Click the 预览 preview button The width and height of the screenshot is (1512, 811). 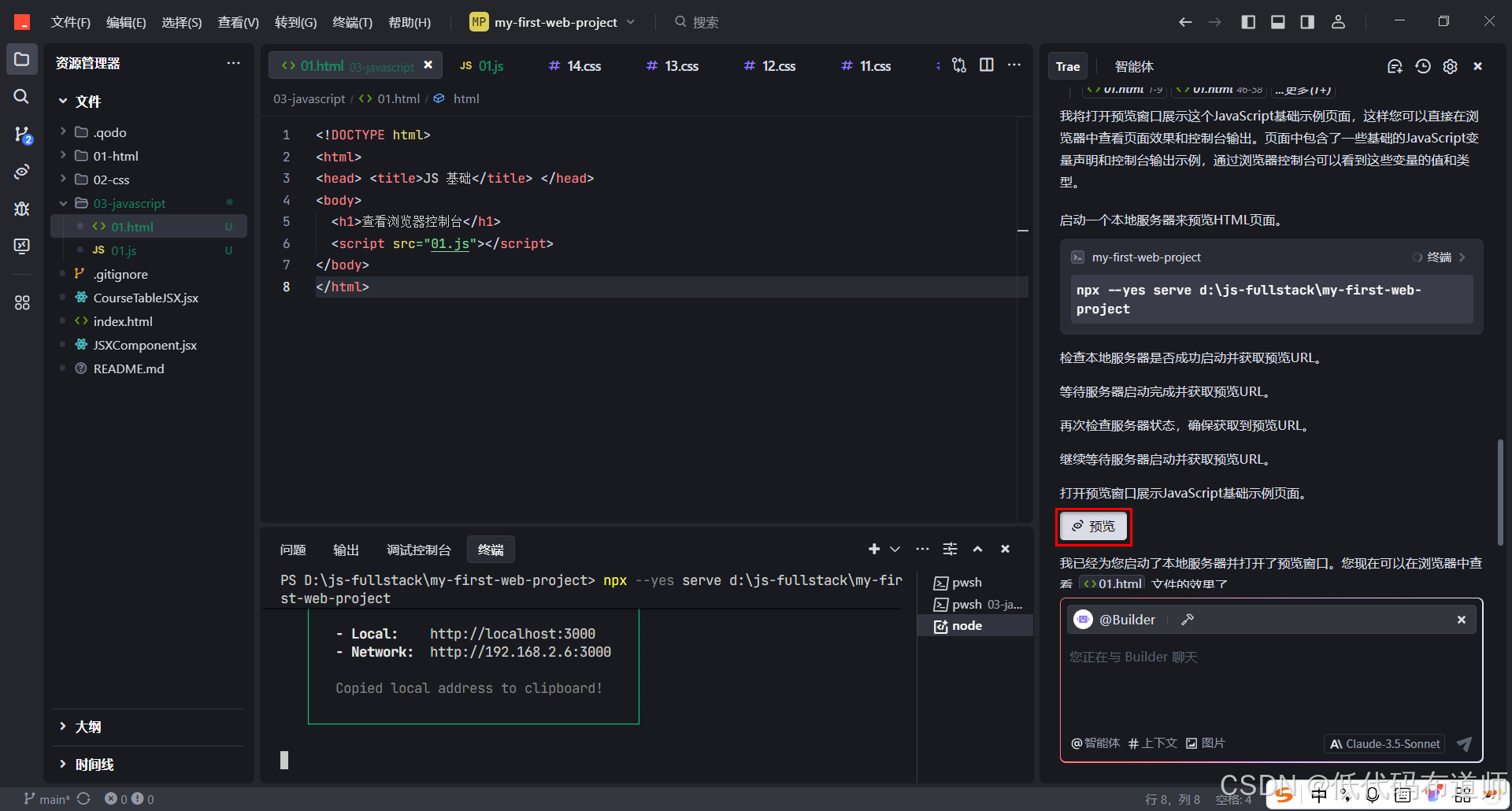click(1093, 526)
